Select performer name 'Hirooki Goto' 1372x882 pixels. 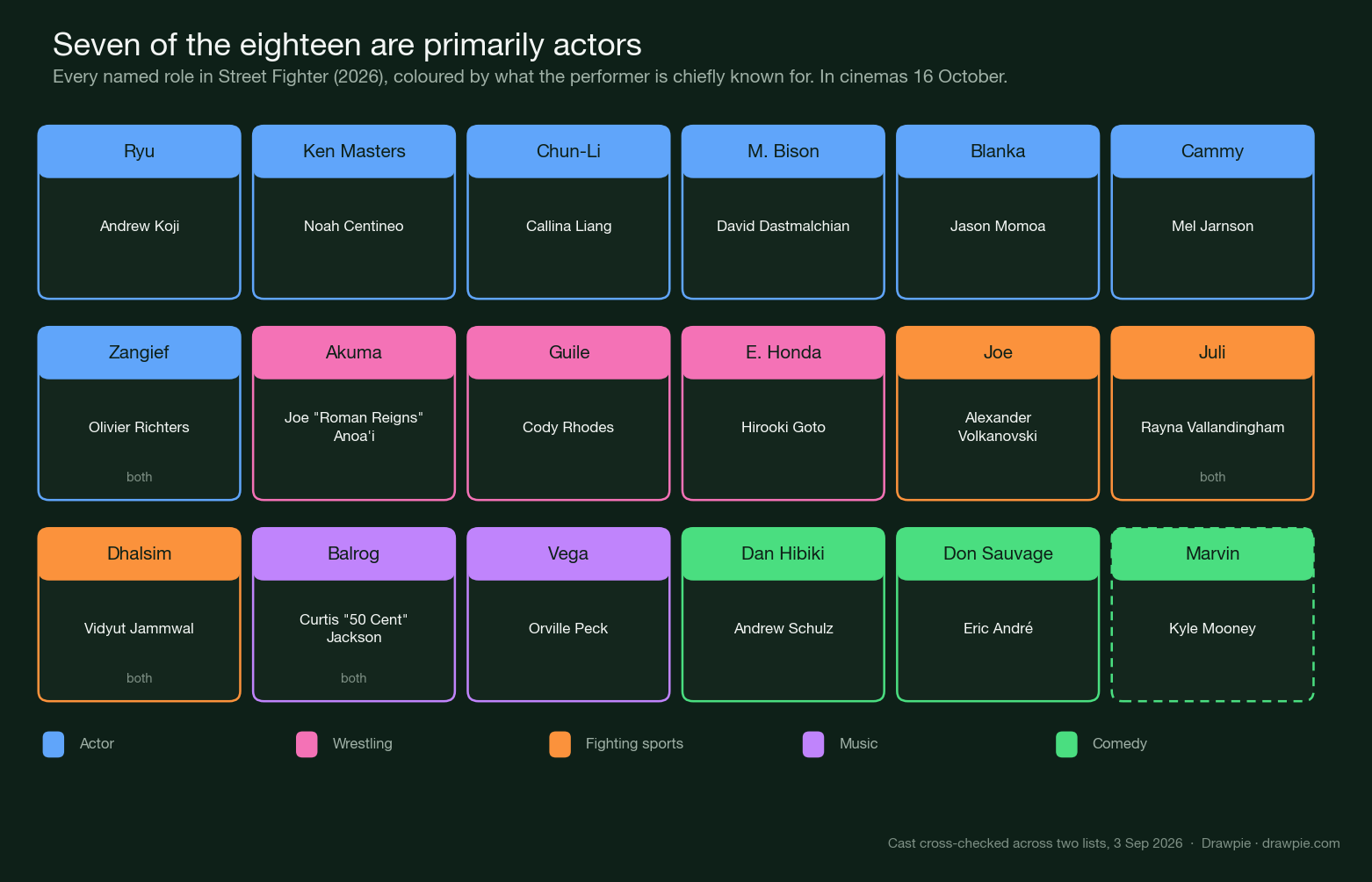[783, 428]
